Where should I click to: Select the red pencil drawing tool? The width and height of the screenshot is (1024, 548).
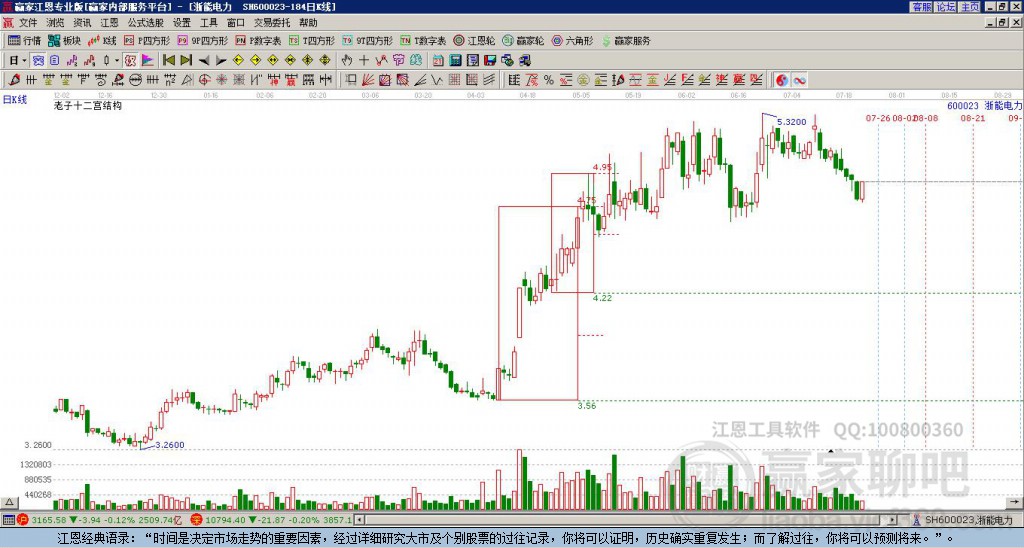click(x=14, y=80)
